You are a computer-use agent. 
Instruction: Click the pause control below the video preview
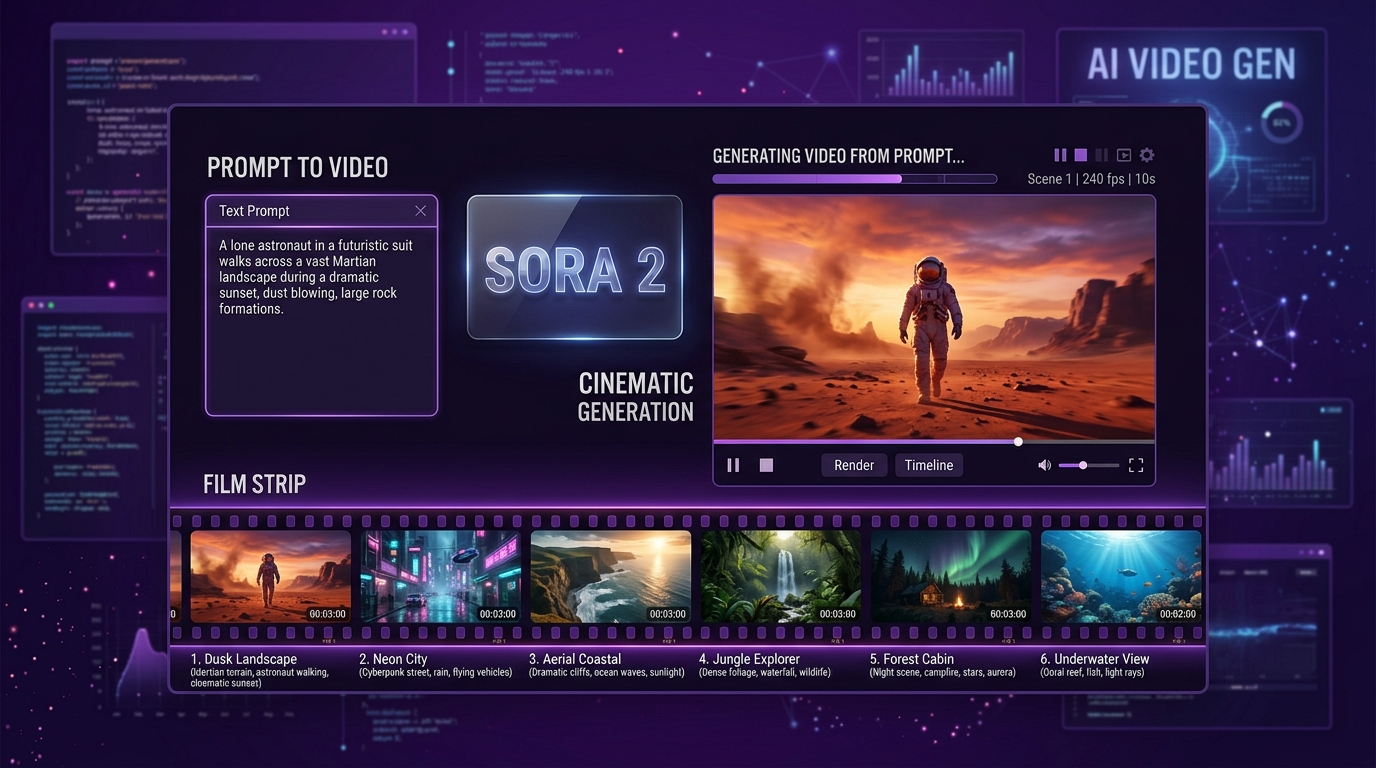pos(733,464)
